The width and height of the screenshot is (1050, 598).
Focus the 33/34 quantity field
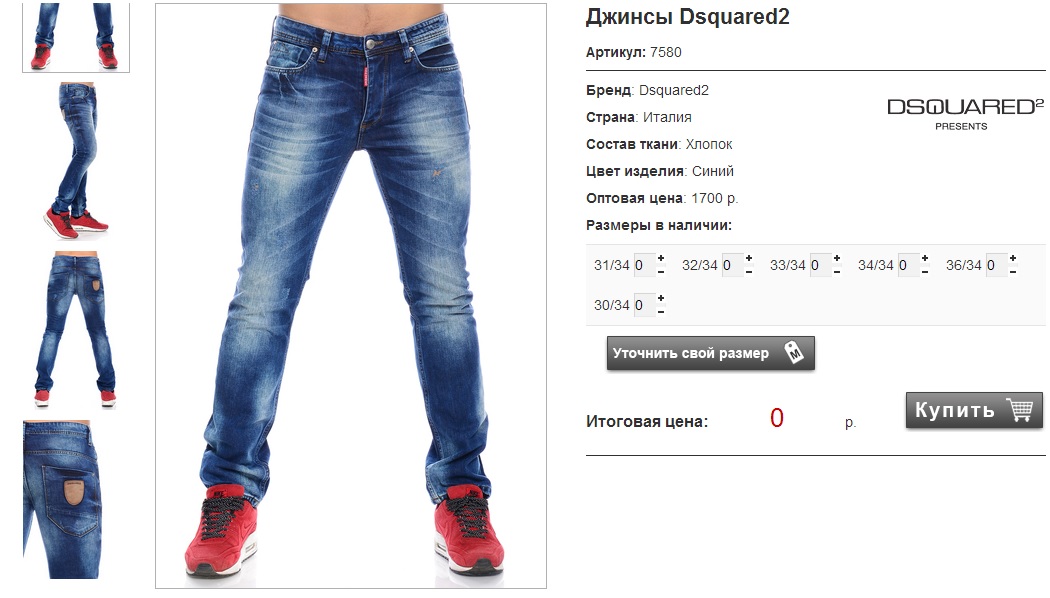[820, 265]
